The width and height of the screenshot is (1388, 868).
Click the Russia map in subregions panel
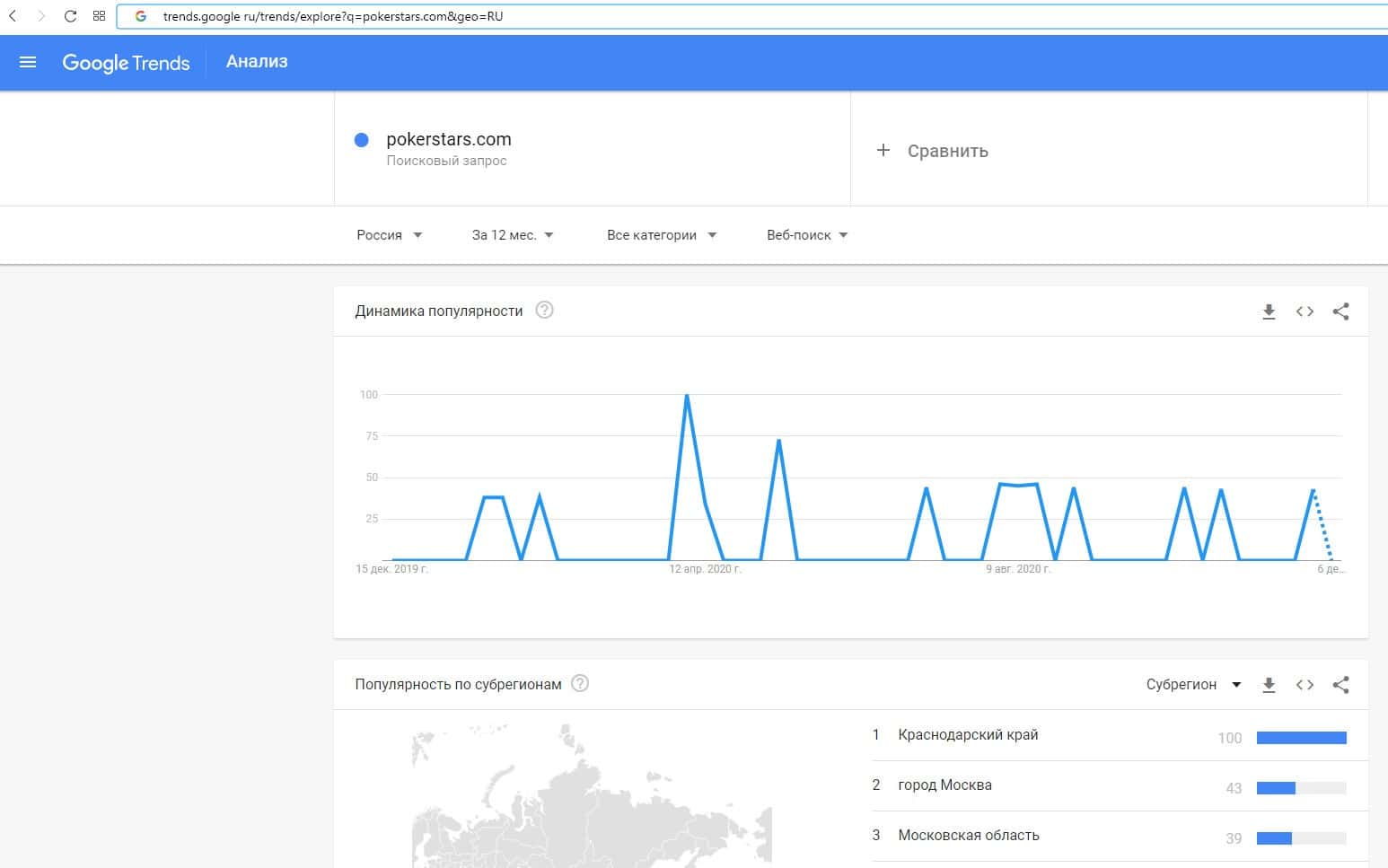click(x=592, y=796)
